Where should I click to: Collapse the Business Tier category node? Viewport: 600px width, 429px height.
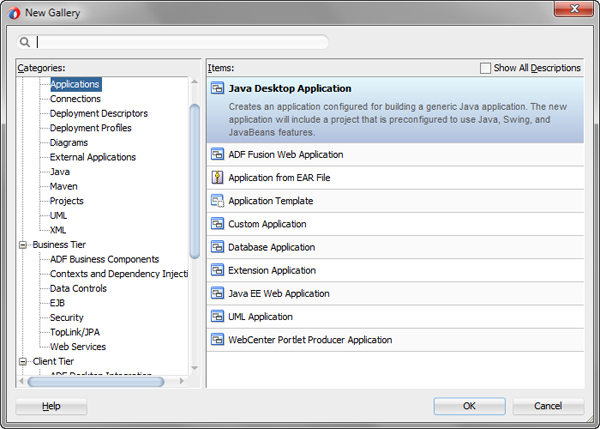[x=23, y=245]
